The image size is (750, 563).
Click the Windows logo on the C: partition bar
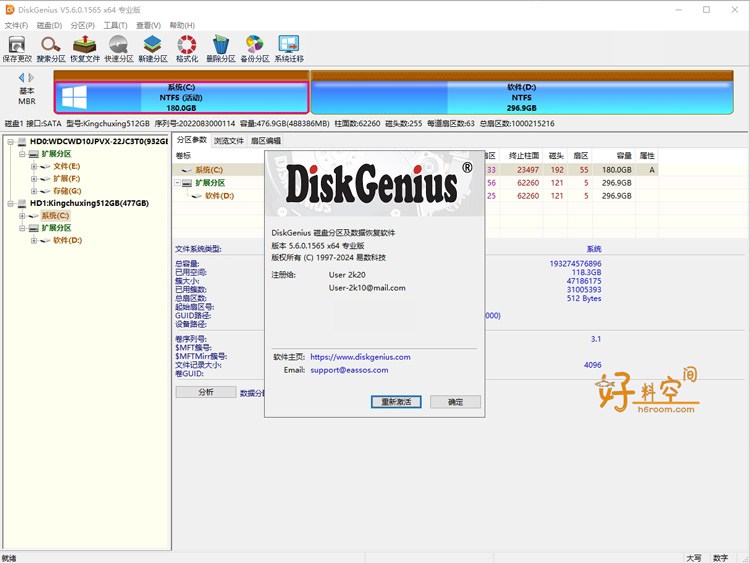tap(75, 98)
